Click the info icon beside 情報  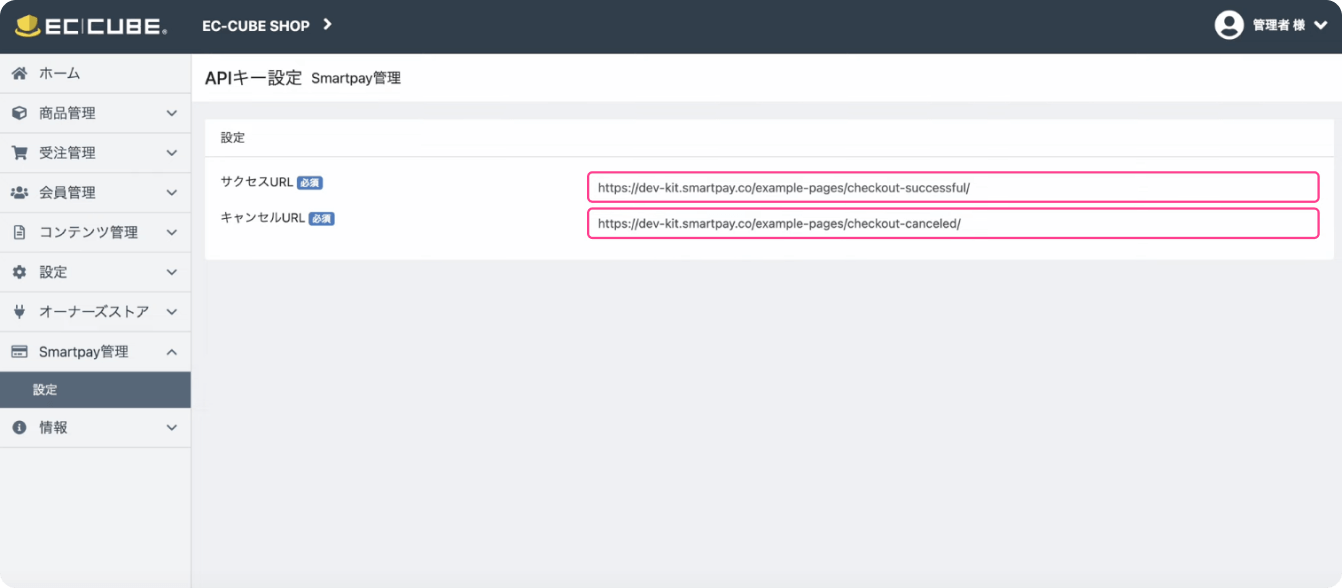[x=19, y=427]
